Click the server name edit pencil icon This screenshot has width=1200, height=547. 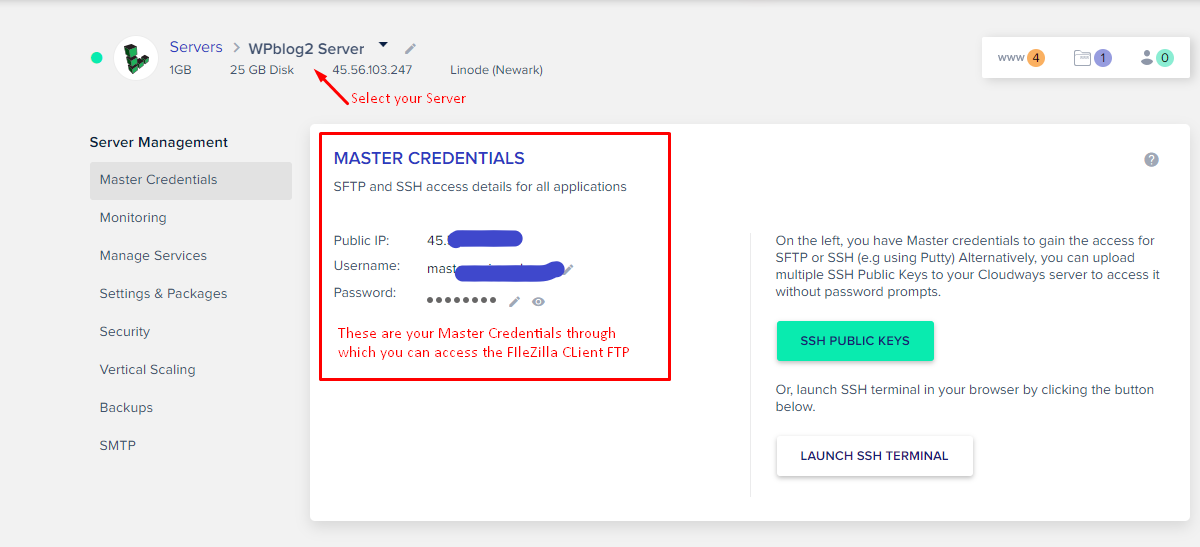point(410,48)
